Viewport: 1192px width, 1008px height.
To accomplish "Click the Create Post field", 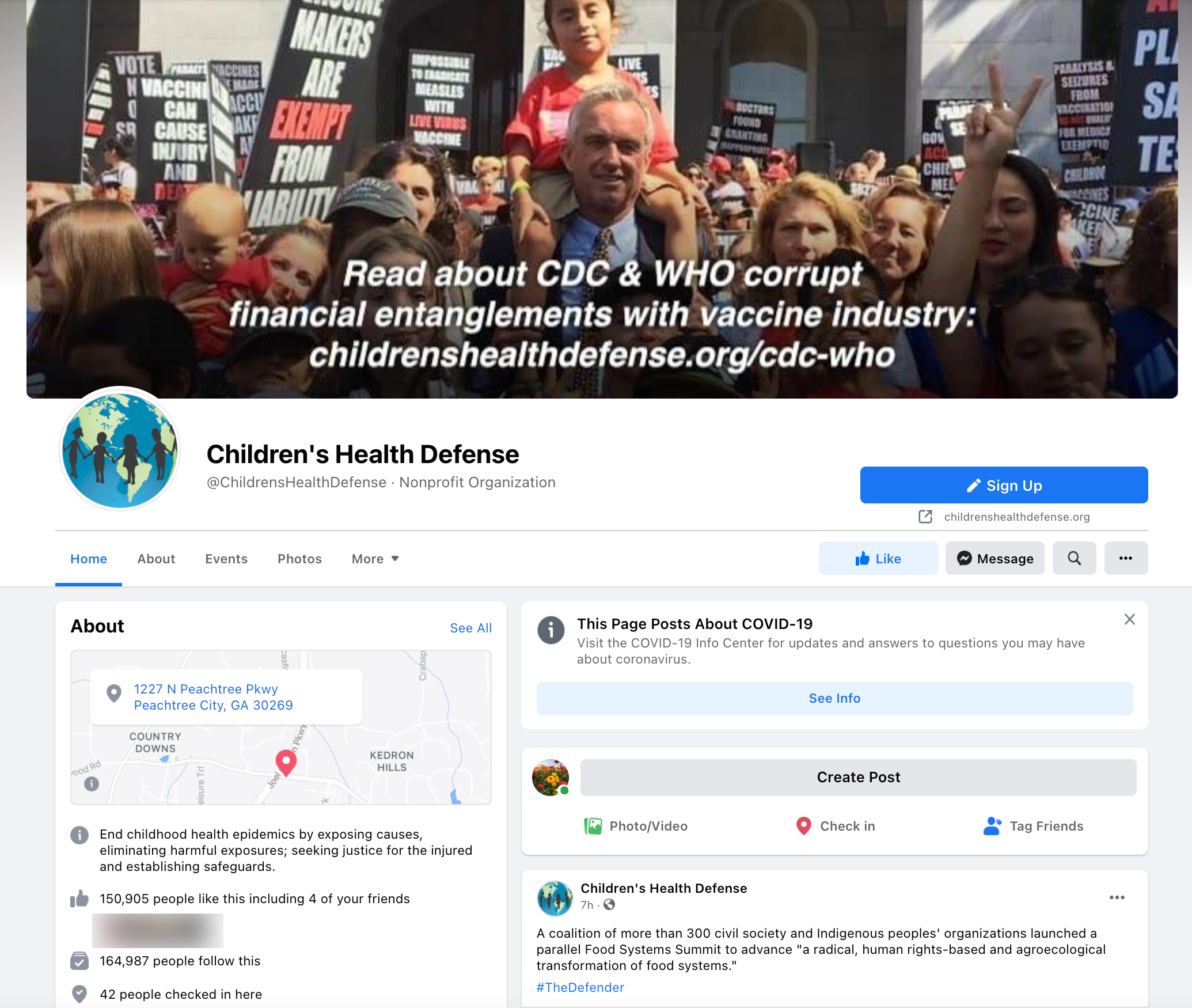I will [x=858, y=777].
